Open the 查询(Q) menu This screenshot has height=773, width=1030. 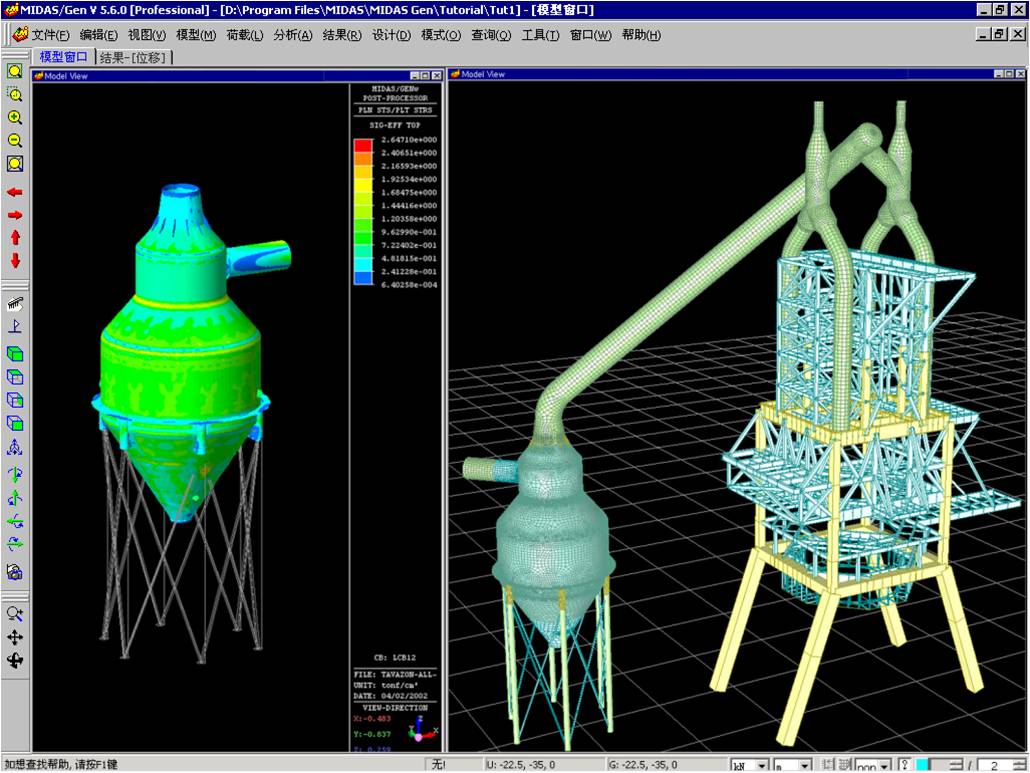(x=491, y=35)
